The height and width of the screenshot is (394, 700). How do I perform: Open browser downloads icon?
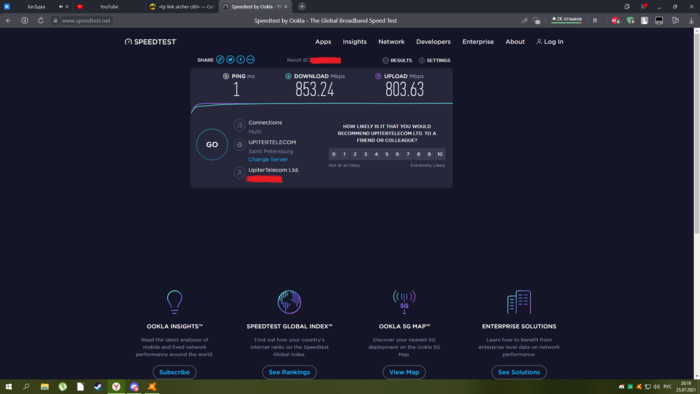(691, 21)
